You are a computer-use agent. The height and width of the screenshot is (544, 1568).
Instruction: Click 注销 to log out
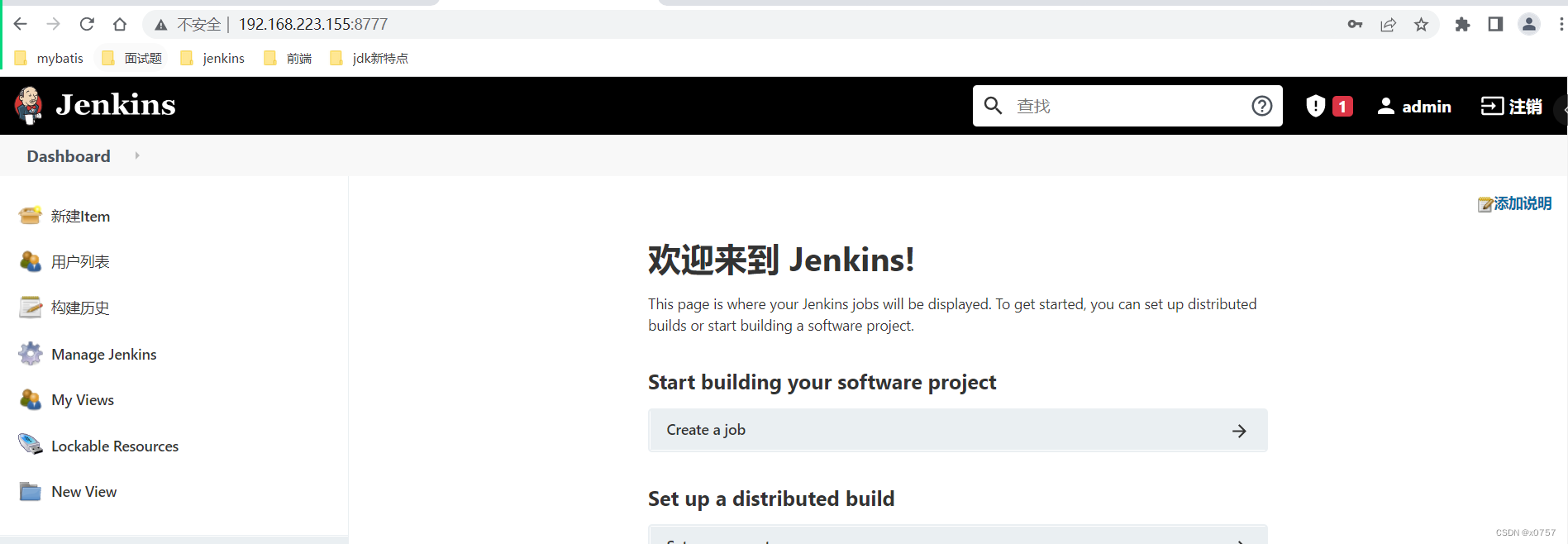pyautogui.click(x=1511, y=106)
